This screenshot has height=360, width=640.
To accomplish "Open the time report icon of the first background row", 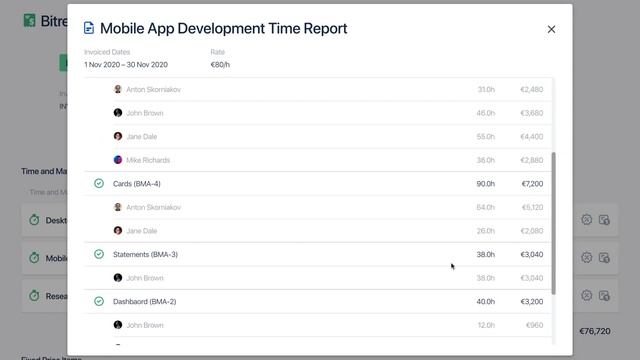I will 604,220.
